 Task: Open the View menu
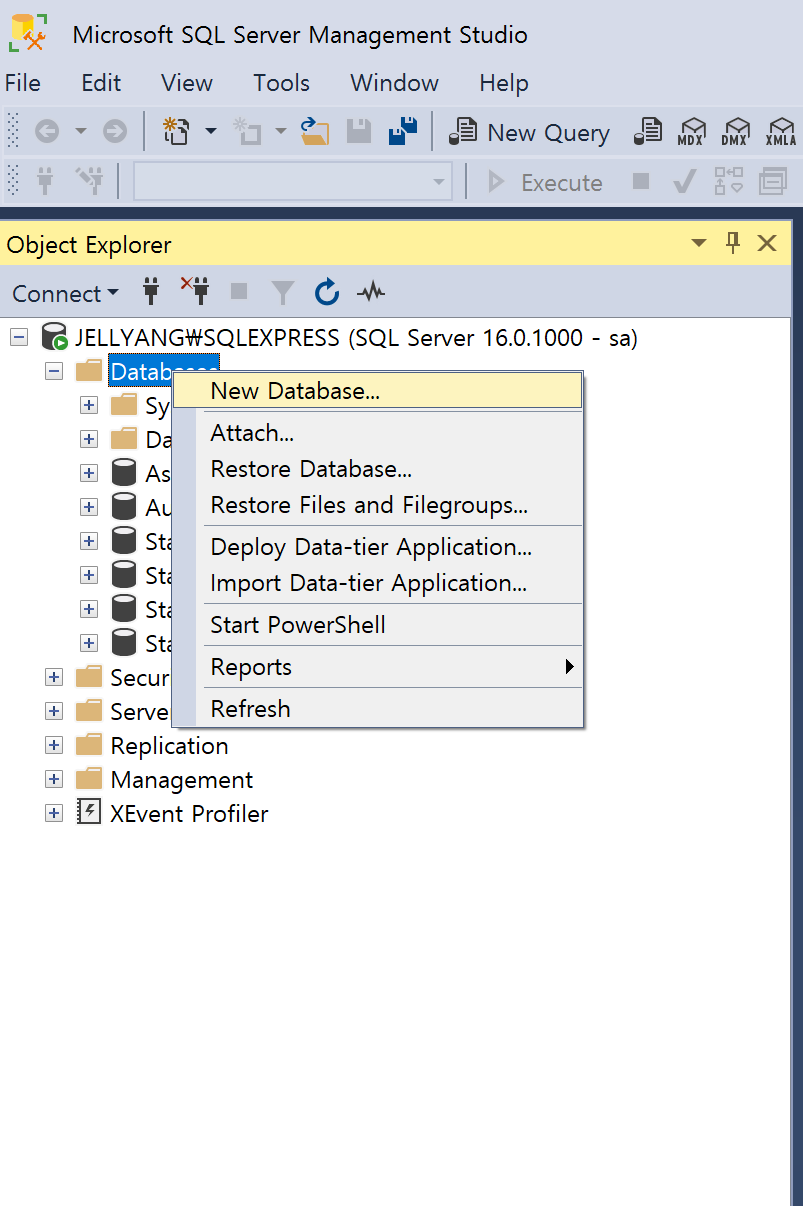coord(187,83)
